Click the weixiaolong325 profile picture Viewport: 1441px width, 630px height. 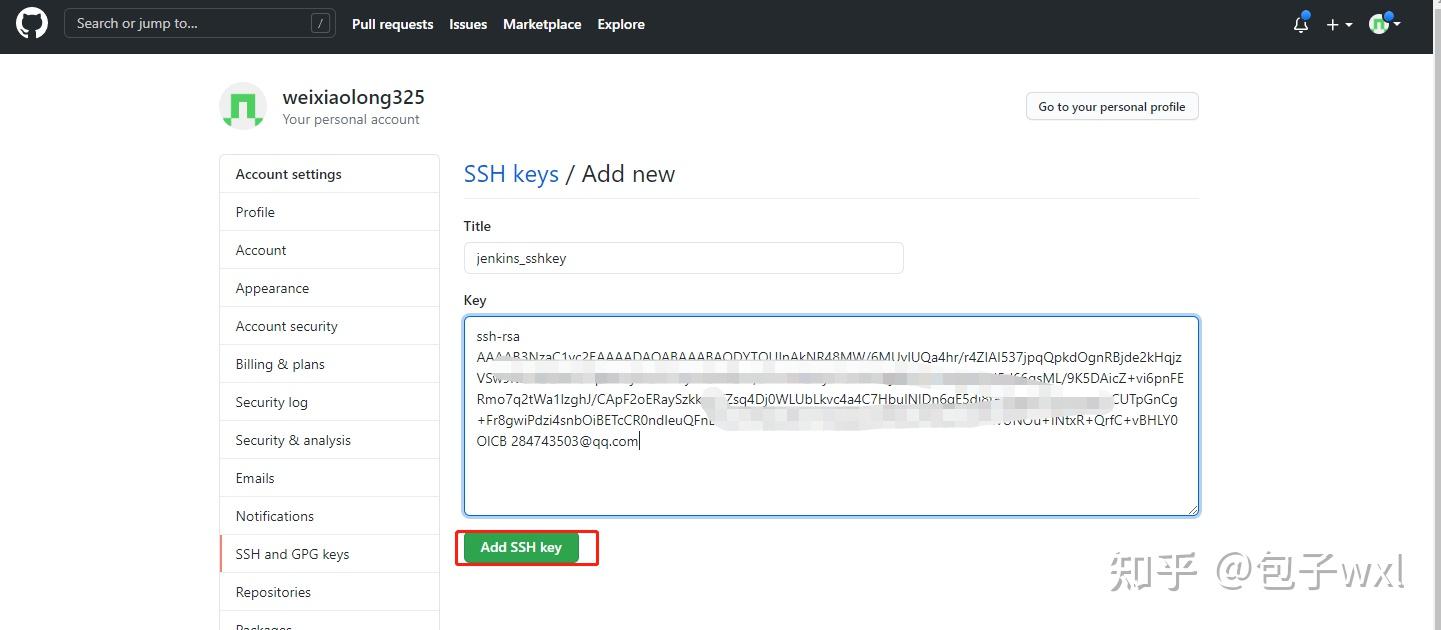(242, 105)
